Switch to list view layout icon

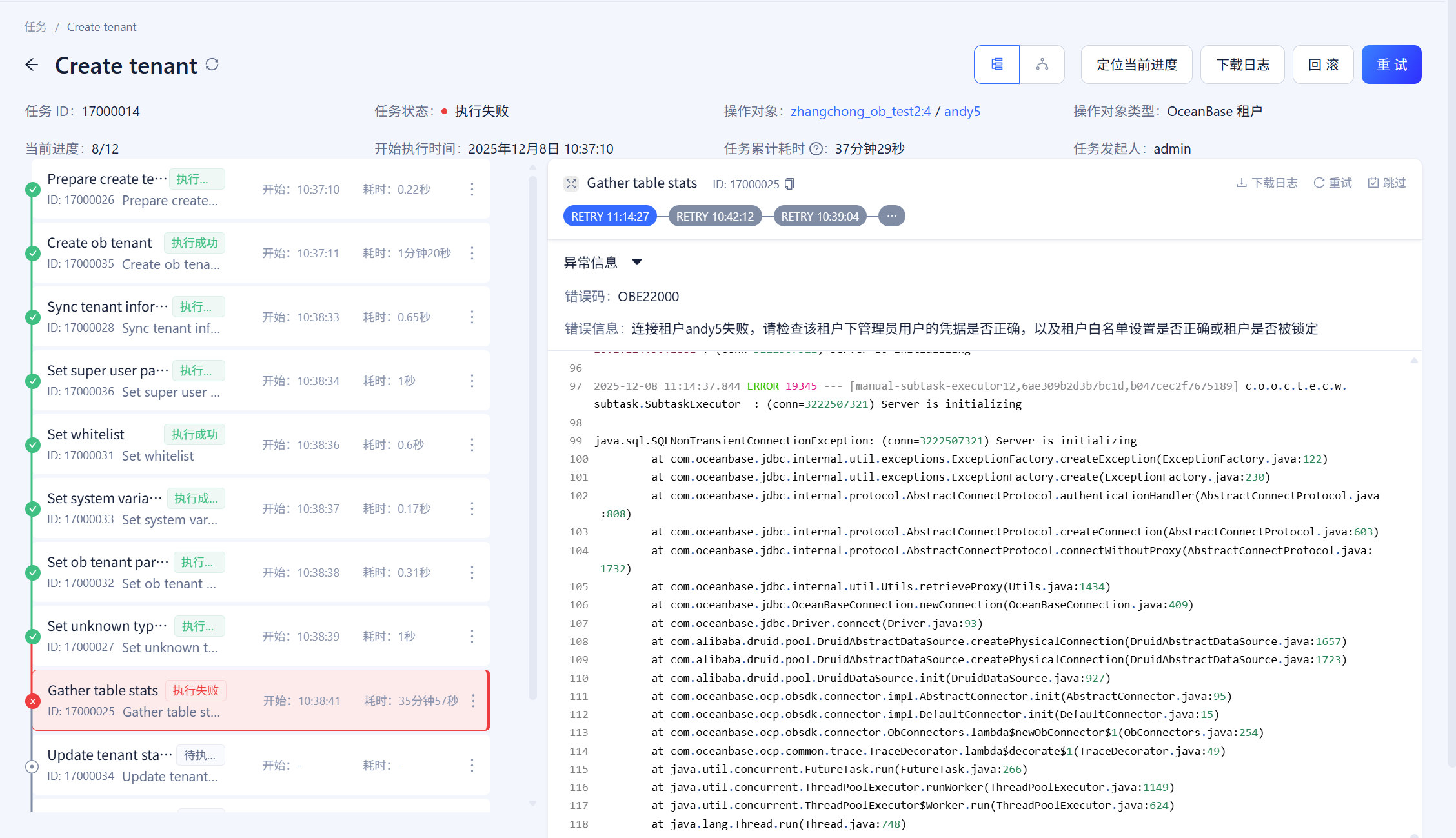point(996,65)
